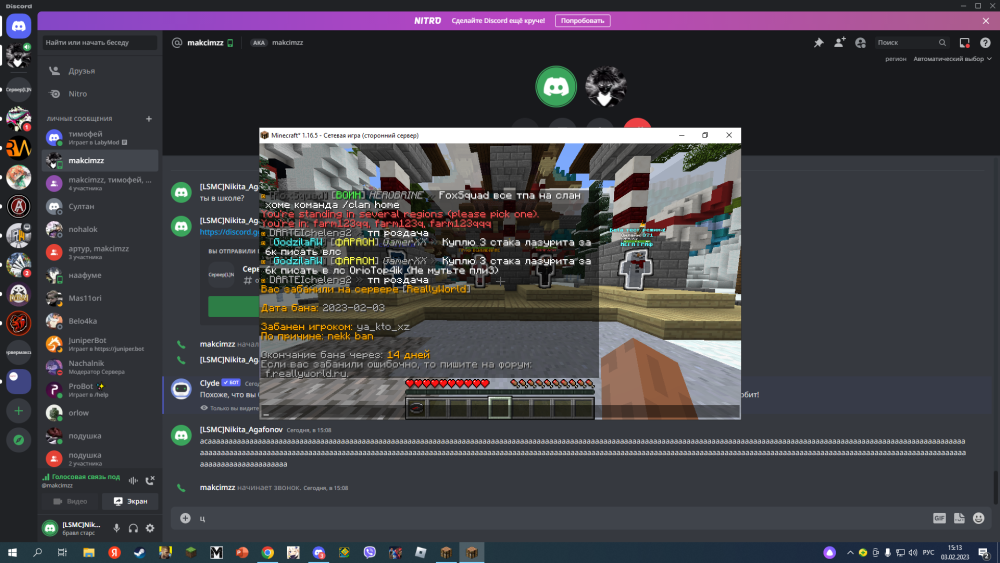Open Yandex browser taskbar icon

click(114, 552)
